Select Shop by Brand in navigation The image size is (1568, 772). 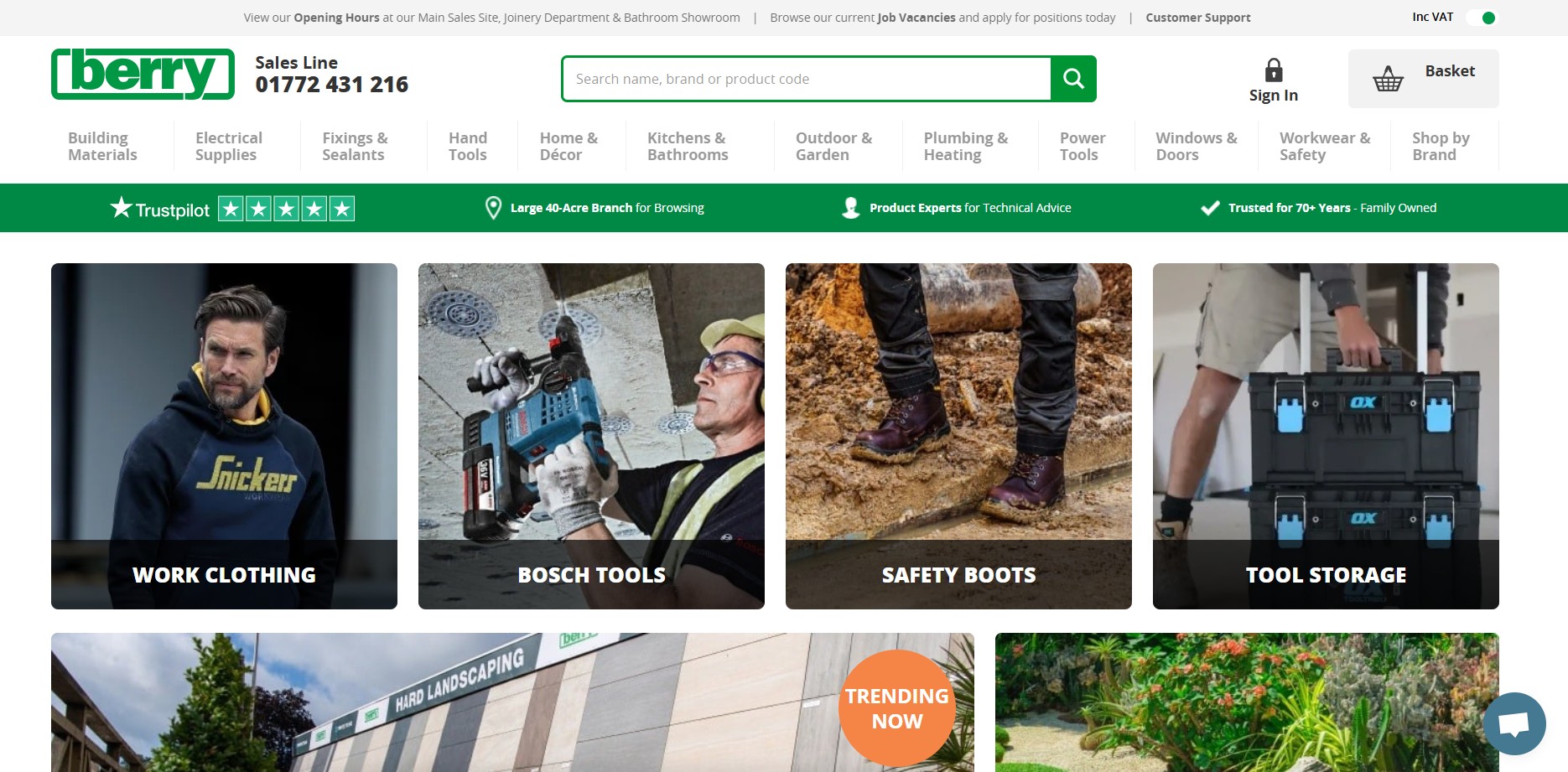1440,146
